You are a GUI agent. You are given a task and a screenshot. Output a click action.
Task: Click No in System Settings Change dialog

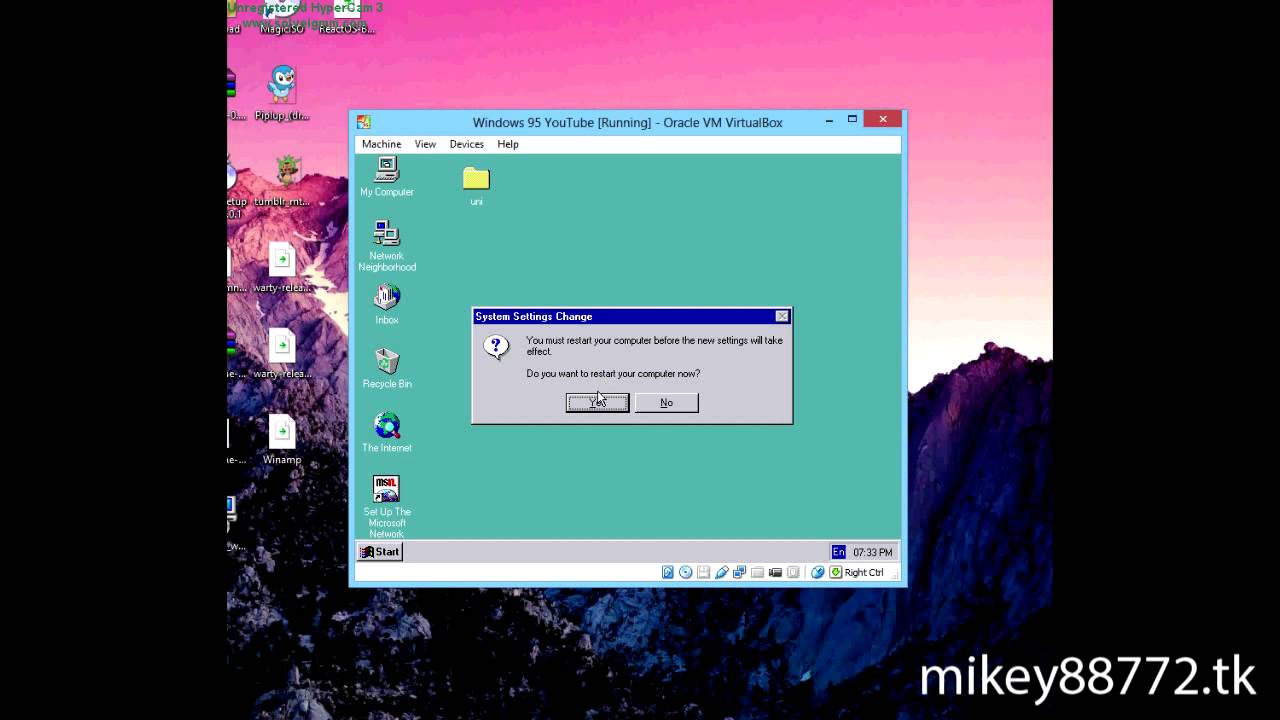(666, 402)
